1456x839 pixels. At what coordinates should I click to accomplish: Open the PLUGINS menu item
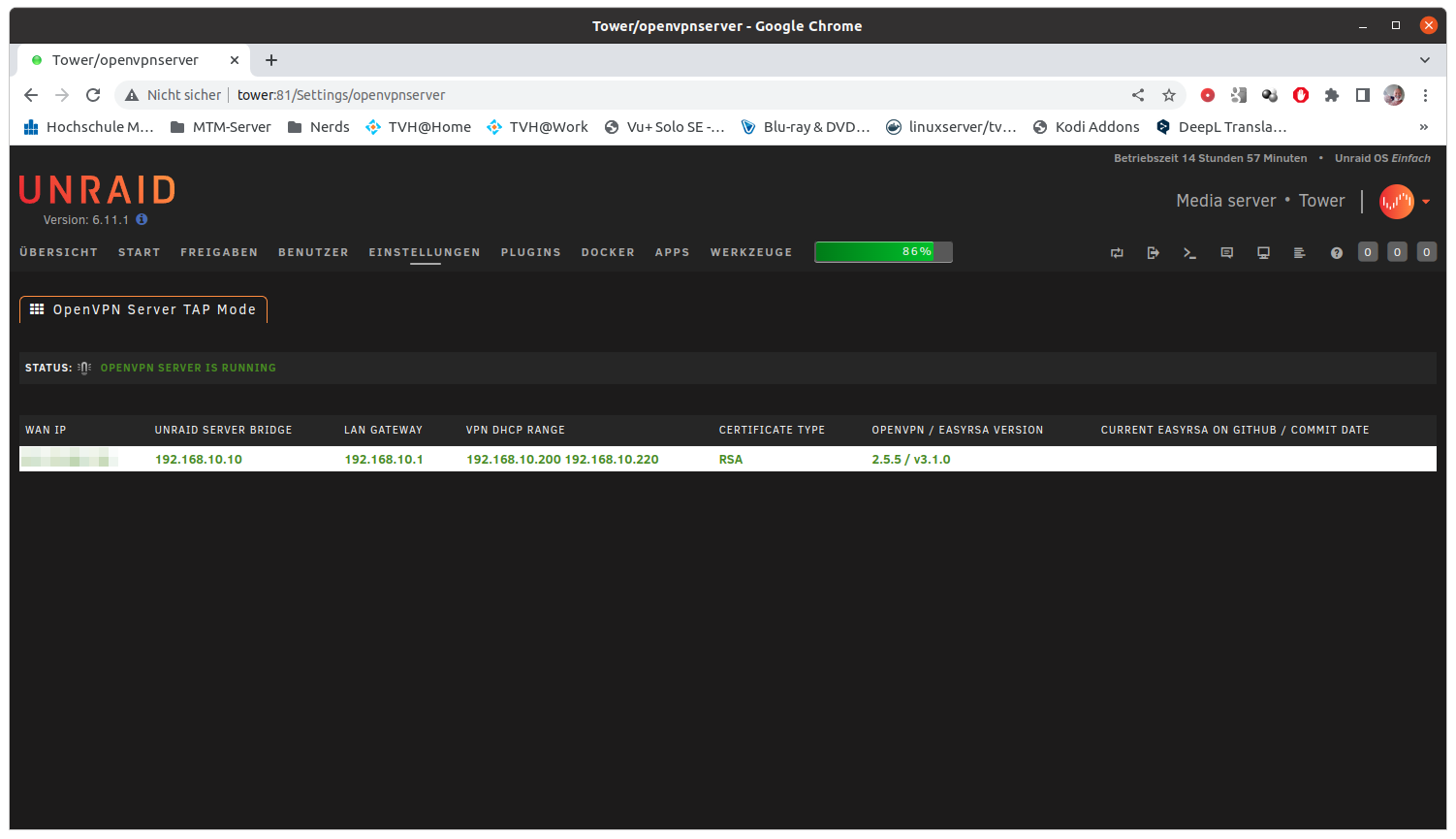(531, 252)
